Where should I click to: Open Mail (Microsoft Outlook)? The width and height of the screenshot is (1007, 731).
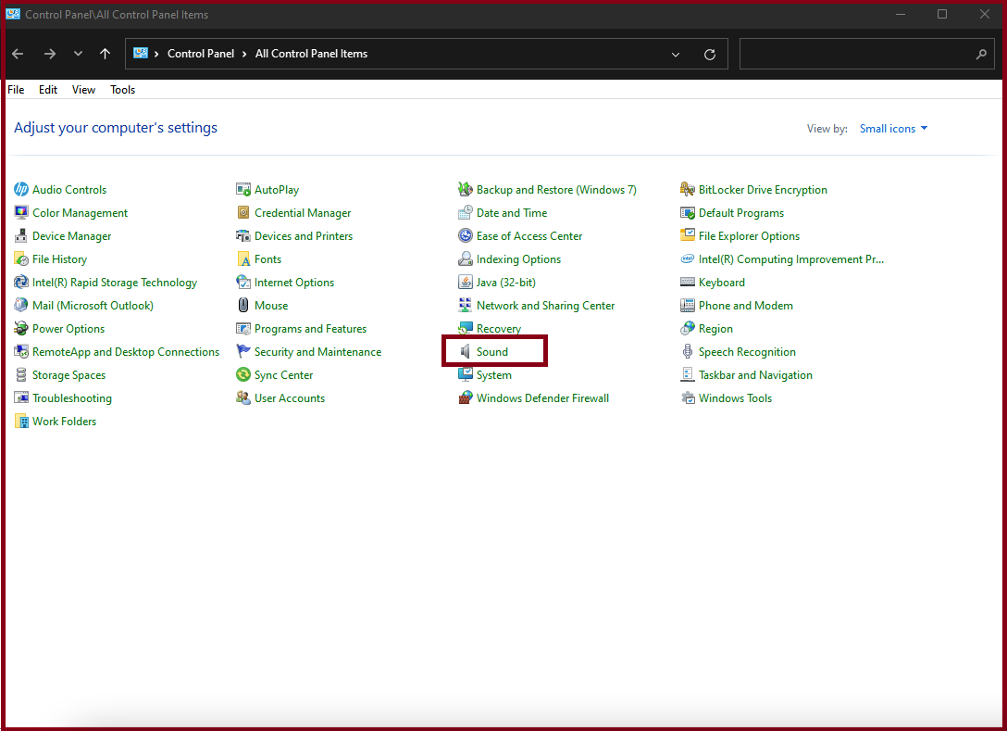coord(93,306)
